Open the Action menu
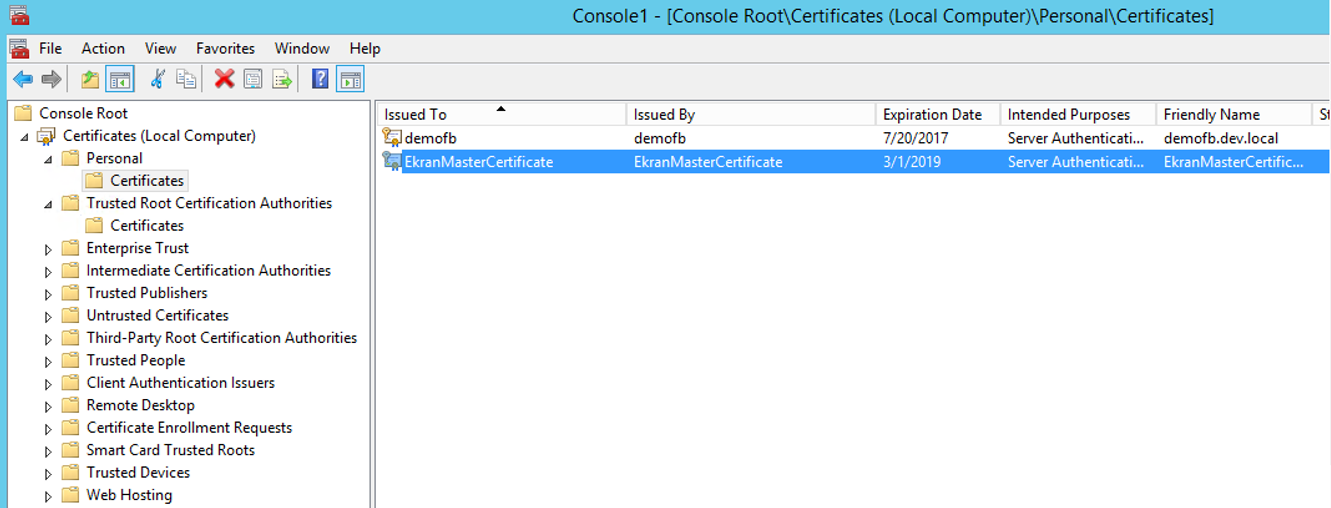Screen dimensions: 1331x508 tap(103, 48)
